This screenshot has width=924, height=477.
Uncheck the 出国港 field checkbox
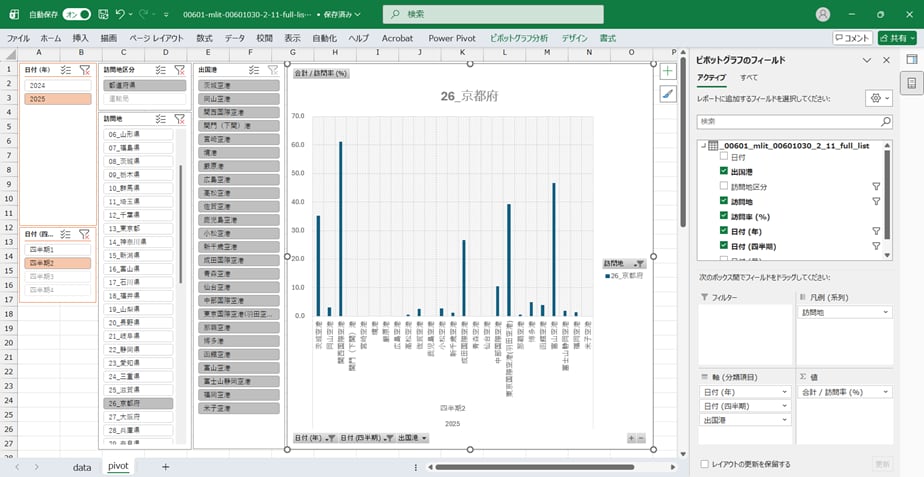click(x=724, y=171)
